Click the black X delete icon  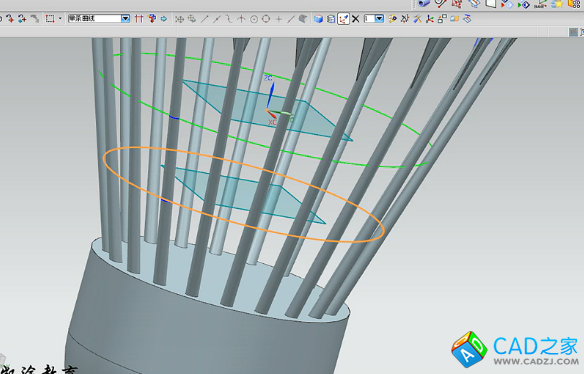(356, 19)
